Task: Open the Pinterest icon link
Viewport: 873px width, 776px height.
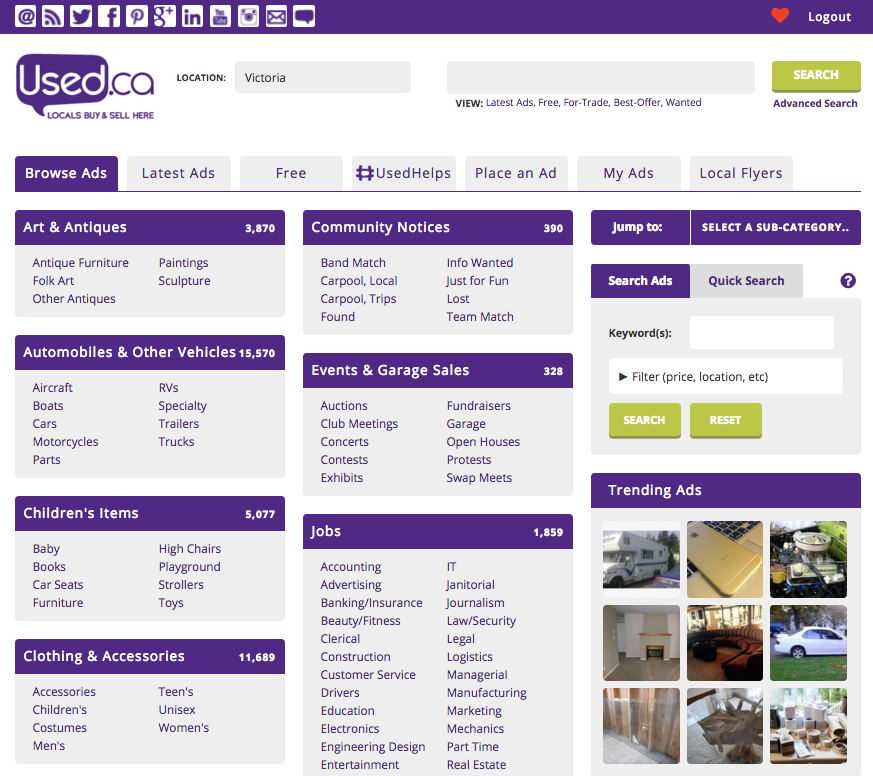Action: [137, 16]
